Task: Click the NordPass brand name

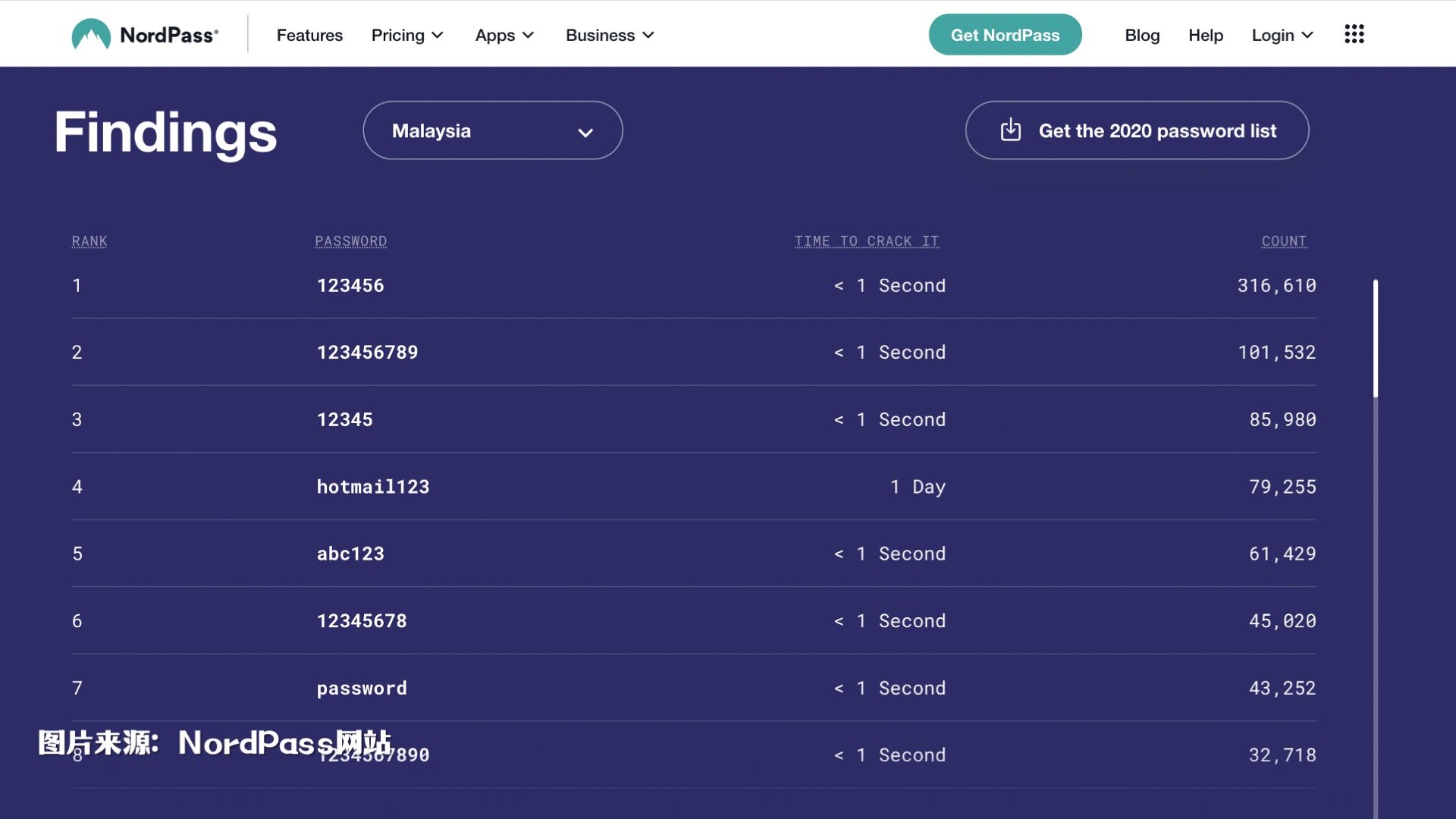Action: [x=169, y=36]
